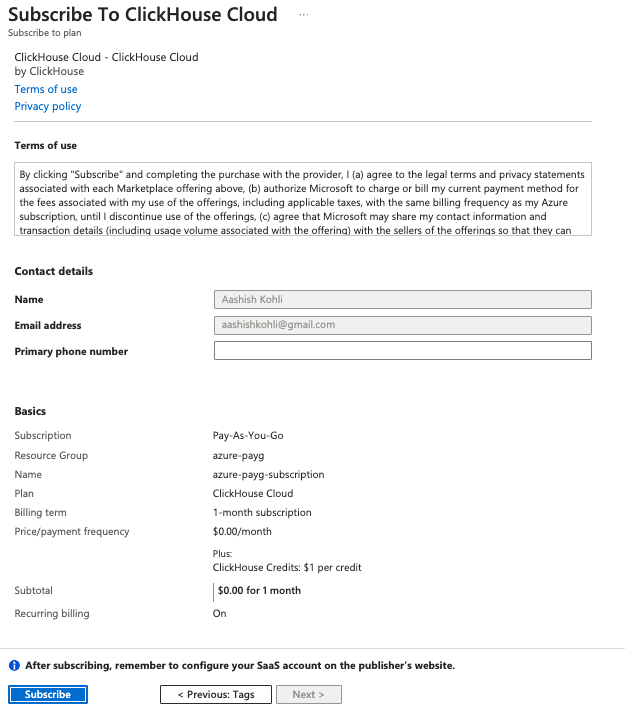Image resolution: width=625 pixels, height=712 pixels.
Task: Click the Recurring billing On value
Action: click(x=220, y=613)
